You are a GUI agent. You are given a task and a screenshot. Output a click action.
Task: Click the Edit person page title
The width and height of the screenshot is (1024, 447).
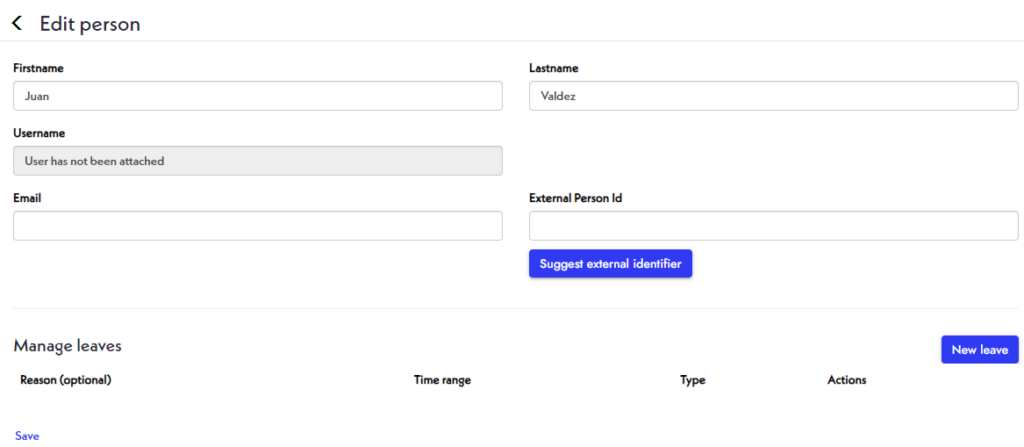[90, 24]
